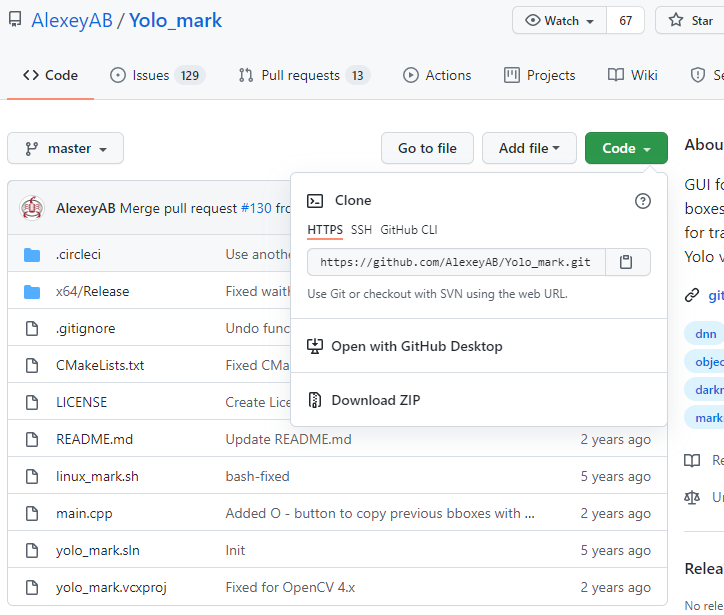Click the AlexeyAB avatar image

(32, 208)
